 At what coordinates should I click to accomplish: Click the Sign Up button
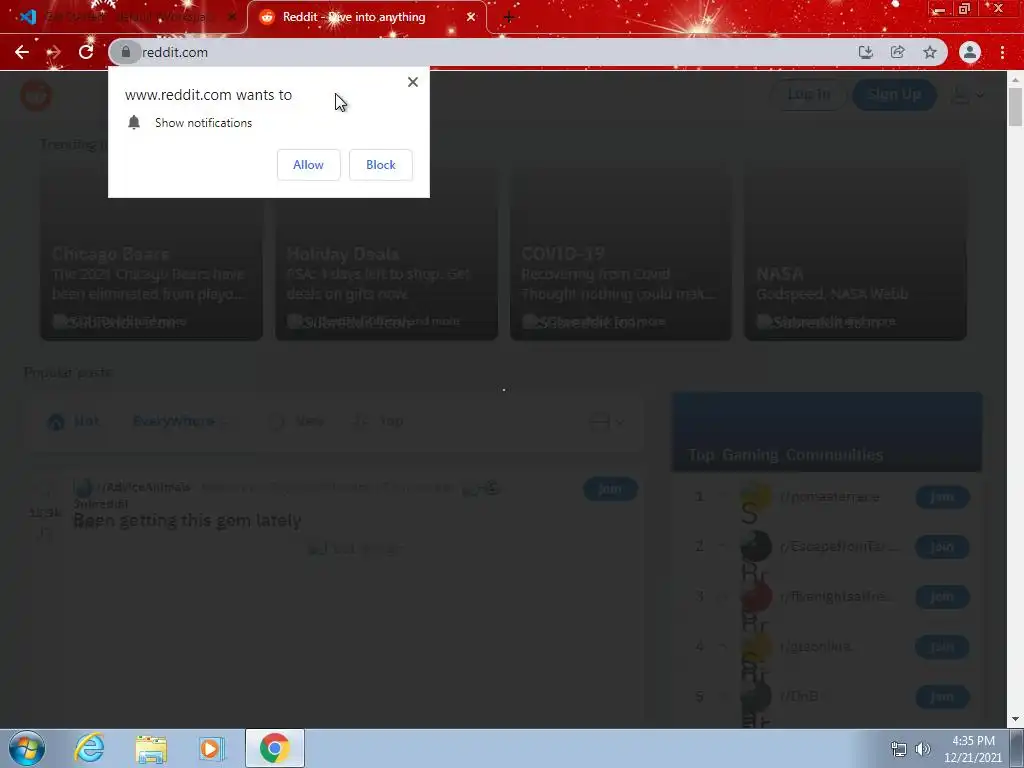point(894,95)
